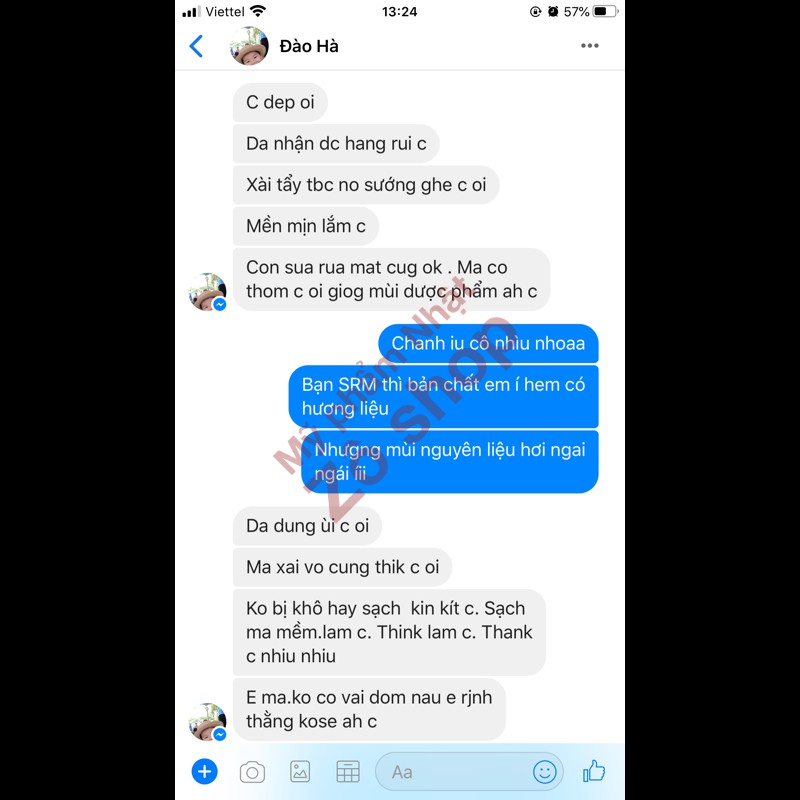The width and height of the screenshot is (800, 800).
Task: Open the smiley emoji picker
Action: point(544,772)
